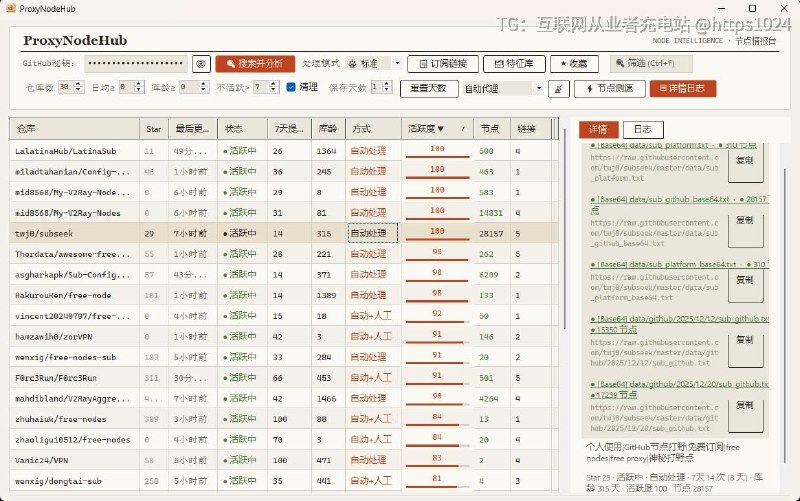The height and width of the screenshot is (501, 800).
Task: Focus the 筛选 (Ctrl+F) filter field
Action: point(651,63)
